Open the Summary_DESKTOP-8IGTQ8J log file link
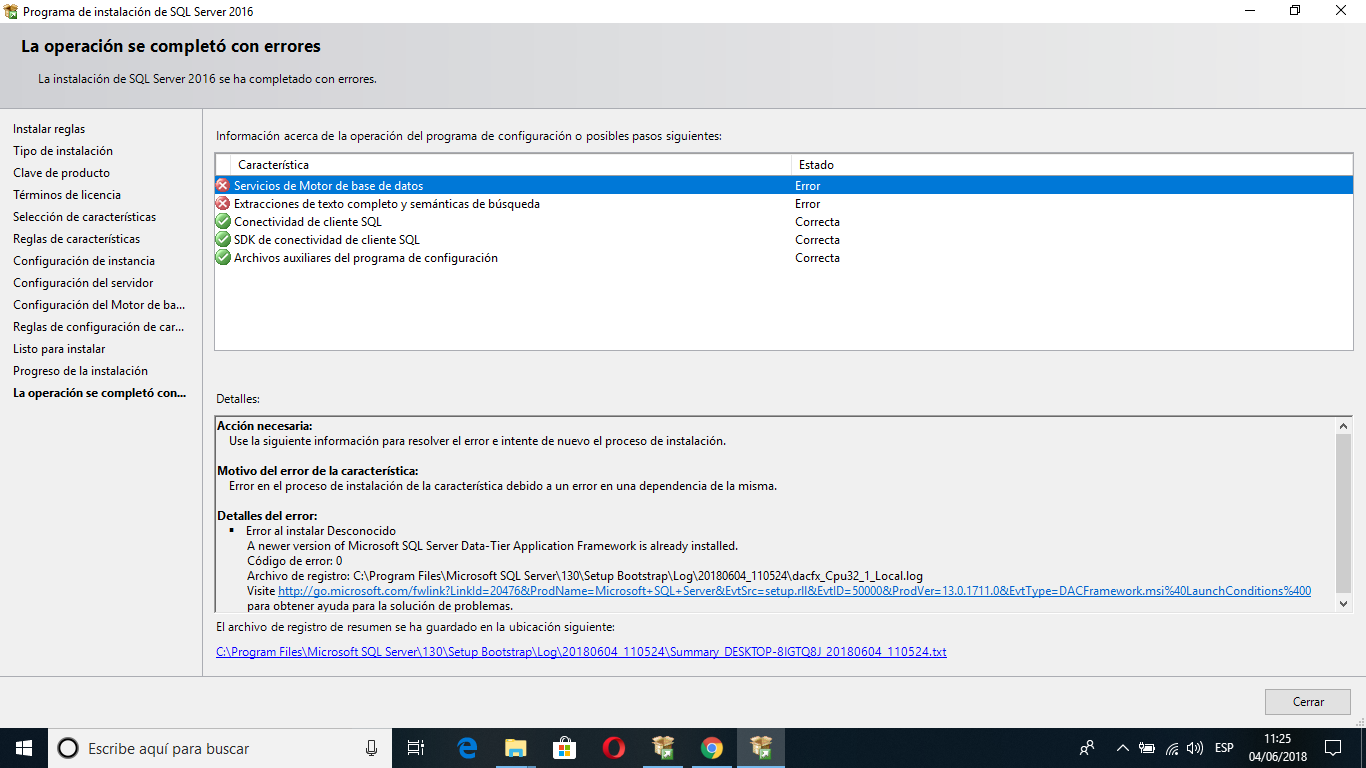This screenshot has width=1366, height=768. (x=581, y=652)
